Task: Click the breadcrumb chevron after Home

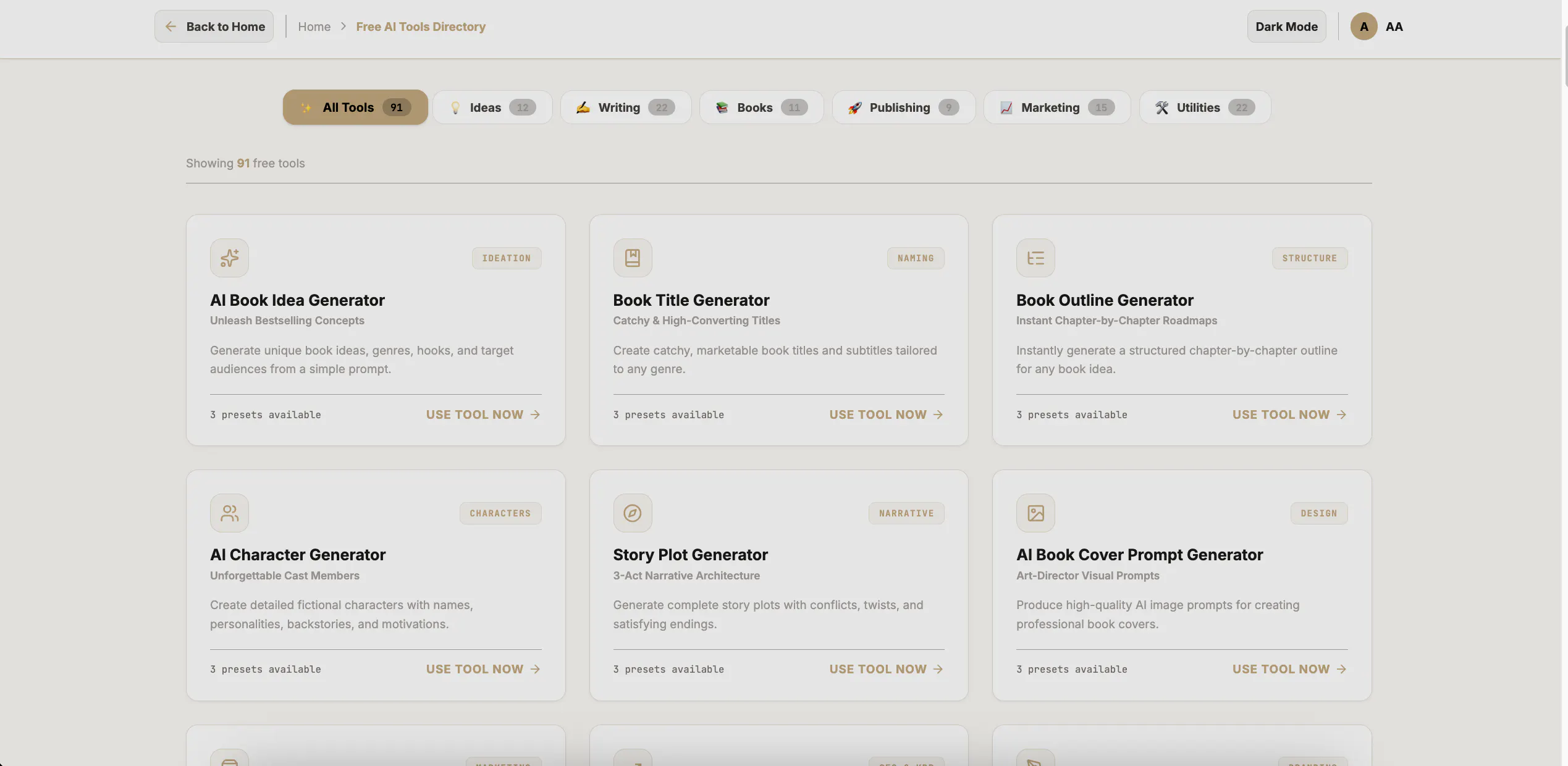Action: pyautogui.click(x=344, y=27)
